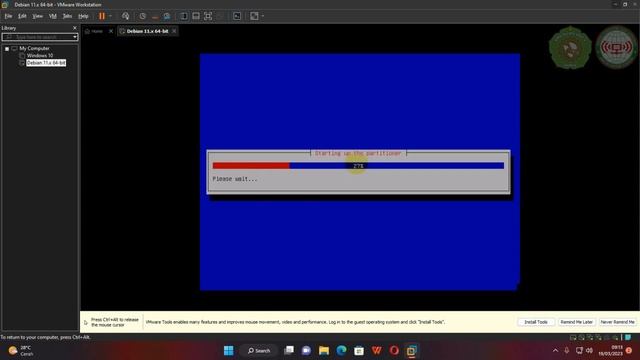Close the Home tab
Viewport: 640px width, 360px height.
111,31
